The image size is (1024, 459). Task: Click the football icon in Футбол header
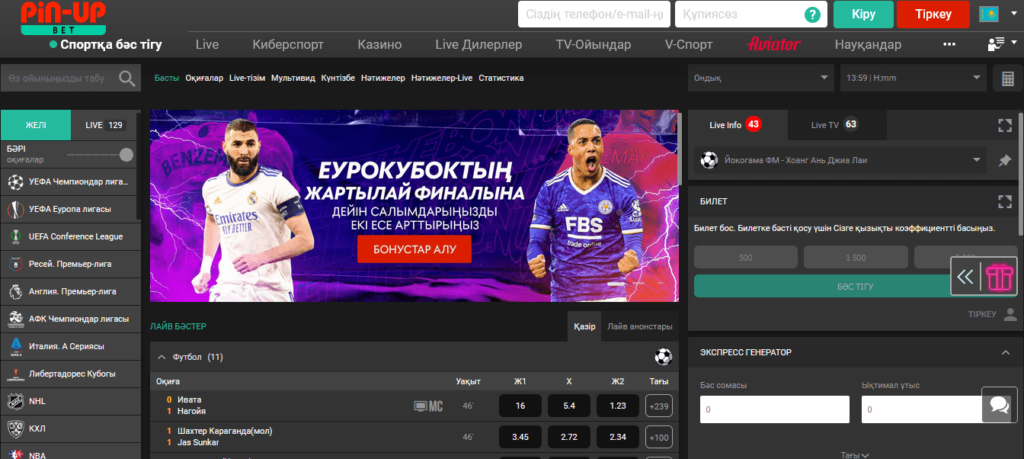click(663, 356)
